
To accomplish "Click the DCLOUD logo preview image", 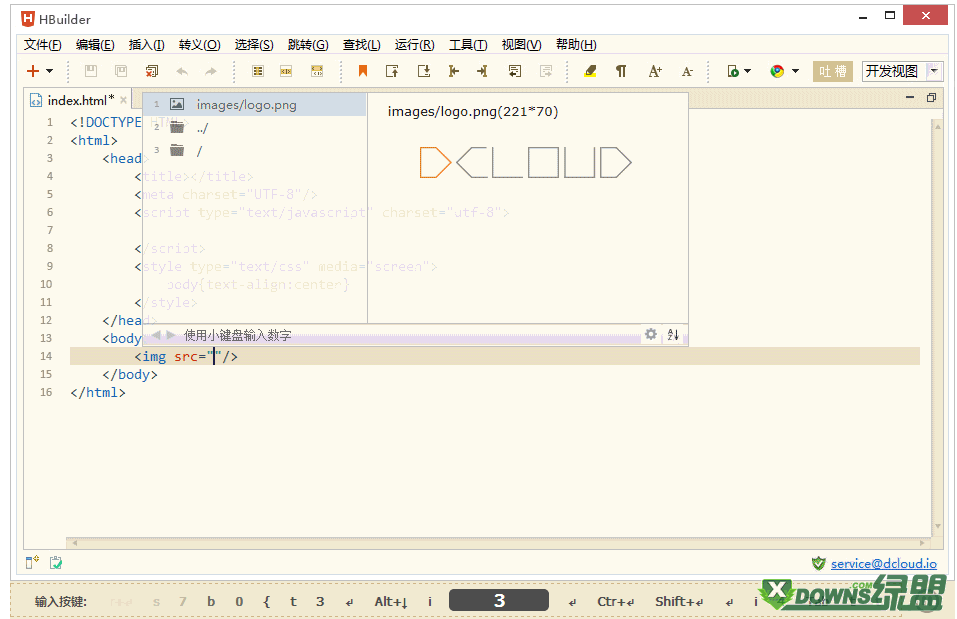I will point(525,162).
